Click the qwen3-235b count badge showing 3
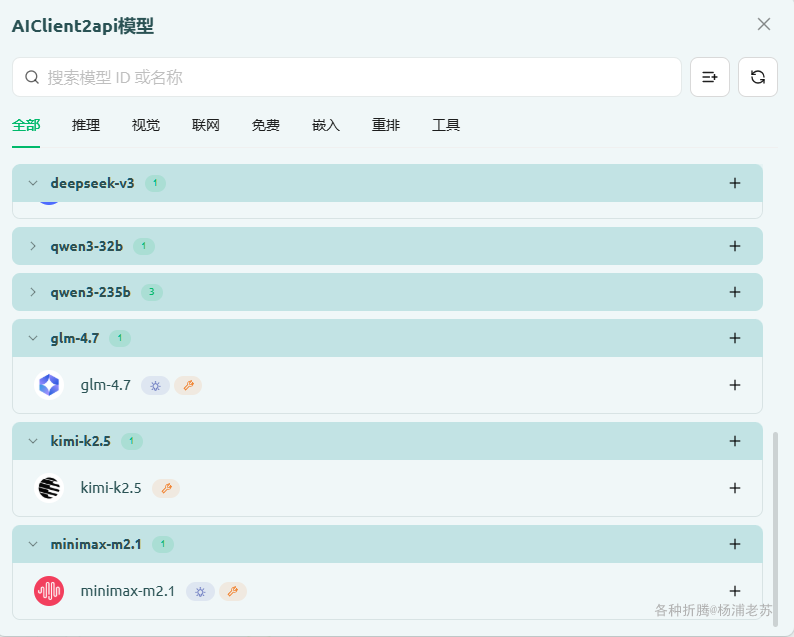 (151, 292)
